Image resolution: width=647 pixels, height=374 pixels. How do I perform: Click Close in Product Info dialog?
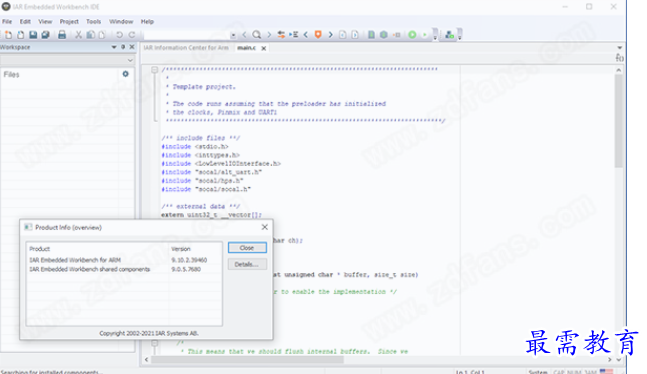(x=247, y=248)
